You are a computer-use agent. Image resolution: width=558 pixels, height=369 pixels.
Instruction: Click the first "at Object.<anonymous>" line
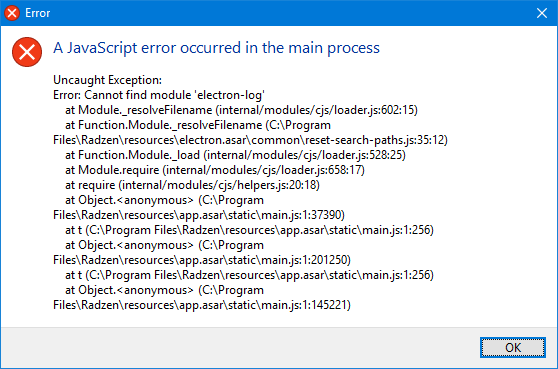(164, 200)
